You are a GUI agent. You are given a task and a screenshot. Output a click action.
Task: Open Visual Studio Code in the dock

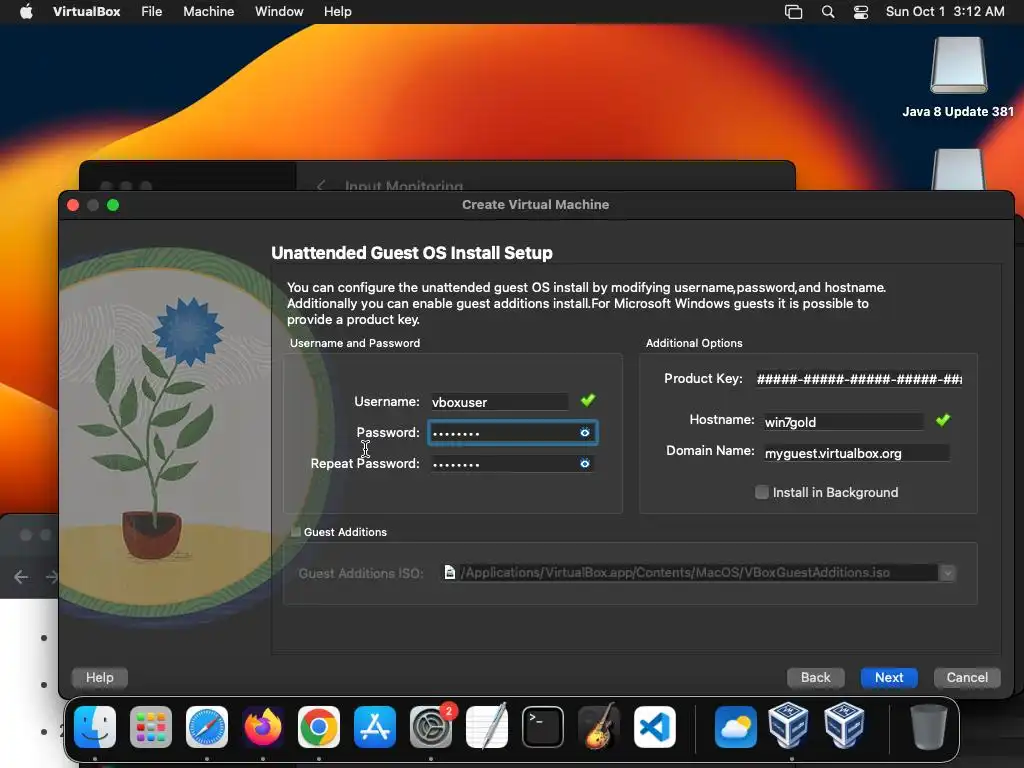(654, 727)
